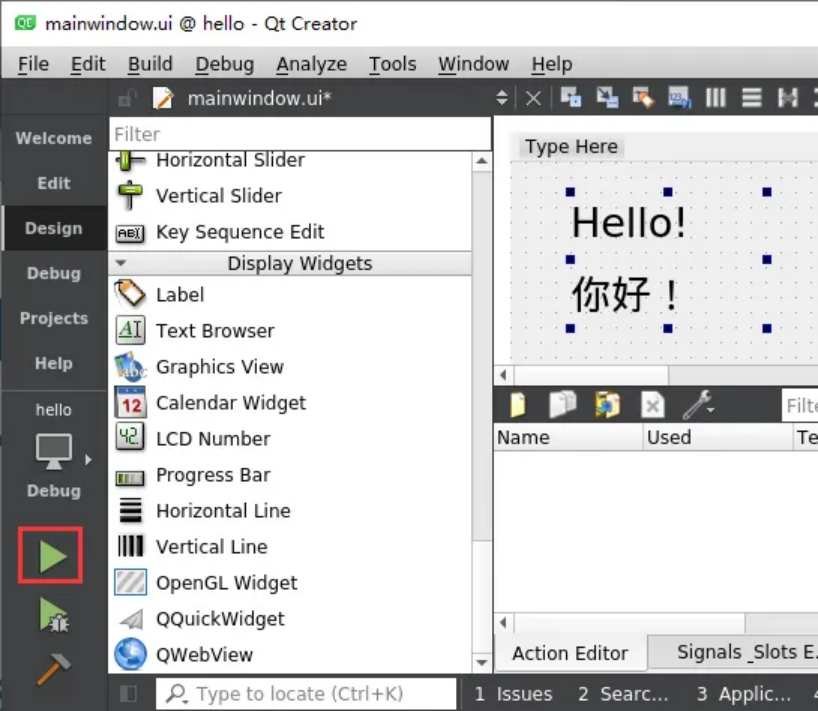Run the project with the green play button
Viewport: 818px width, 711px height.
tap(52, 557)
